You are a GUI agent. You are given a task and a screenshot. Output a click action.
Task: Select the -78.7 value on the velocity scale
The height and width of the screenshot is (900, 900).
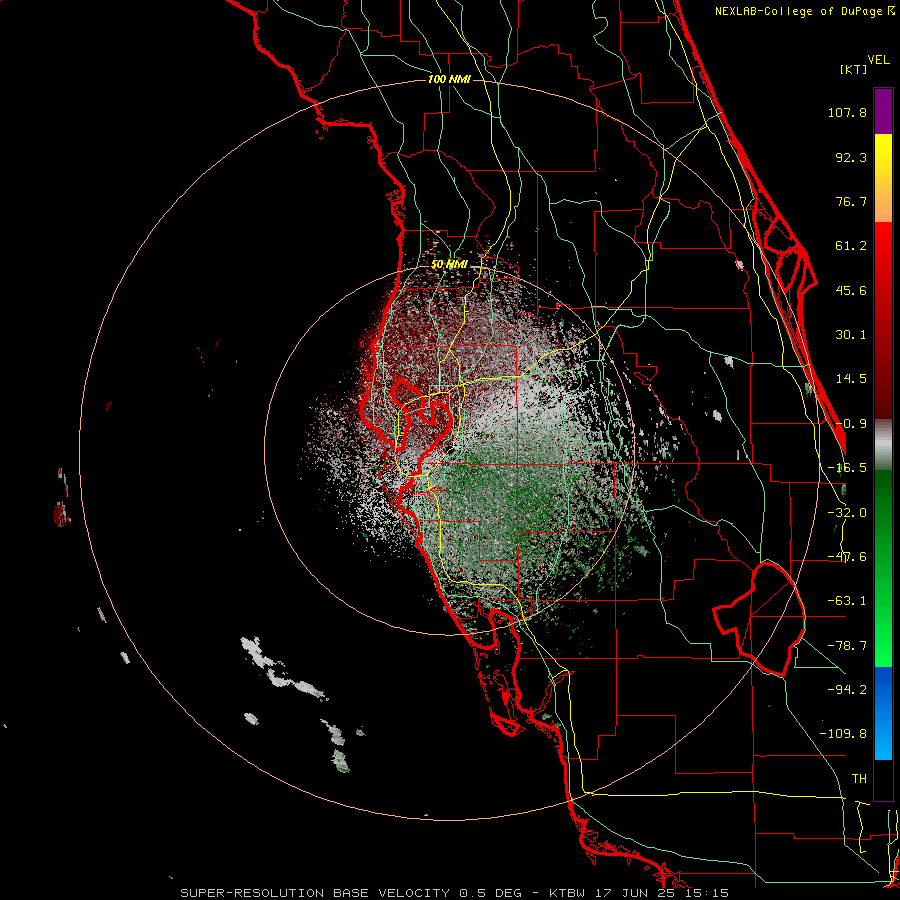pos(847,646)
